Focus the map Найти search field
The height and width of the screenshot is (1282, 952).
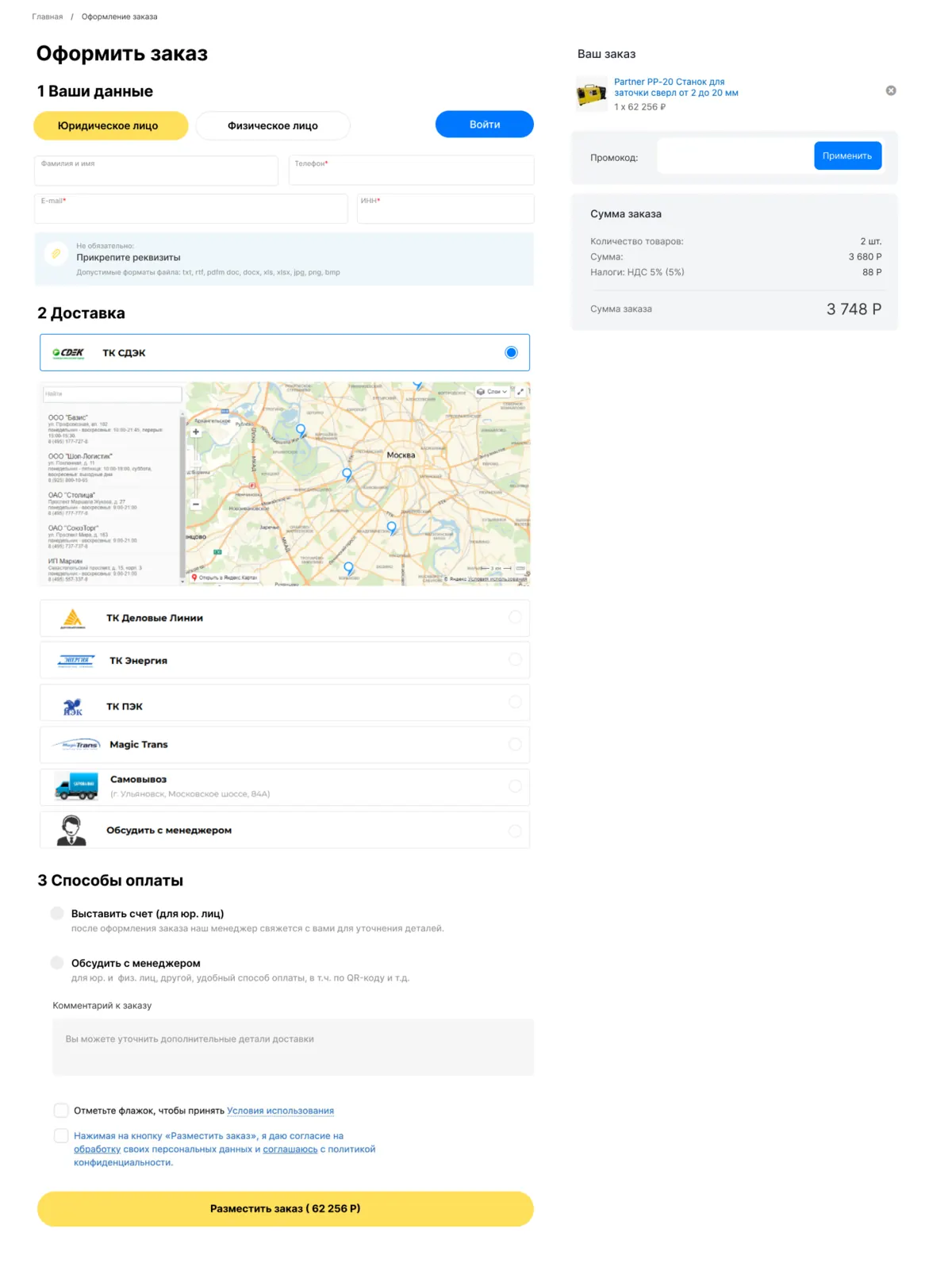(x=112, y=393)
